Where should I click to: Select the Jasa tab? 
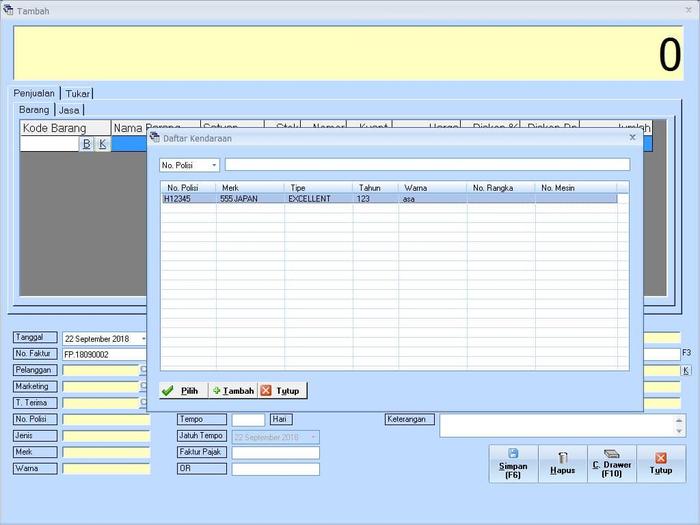(x=69, y=109)
